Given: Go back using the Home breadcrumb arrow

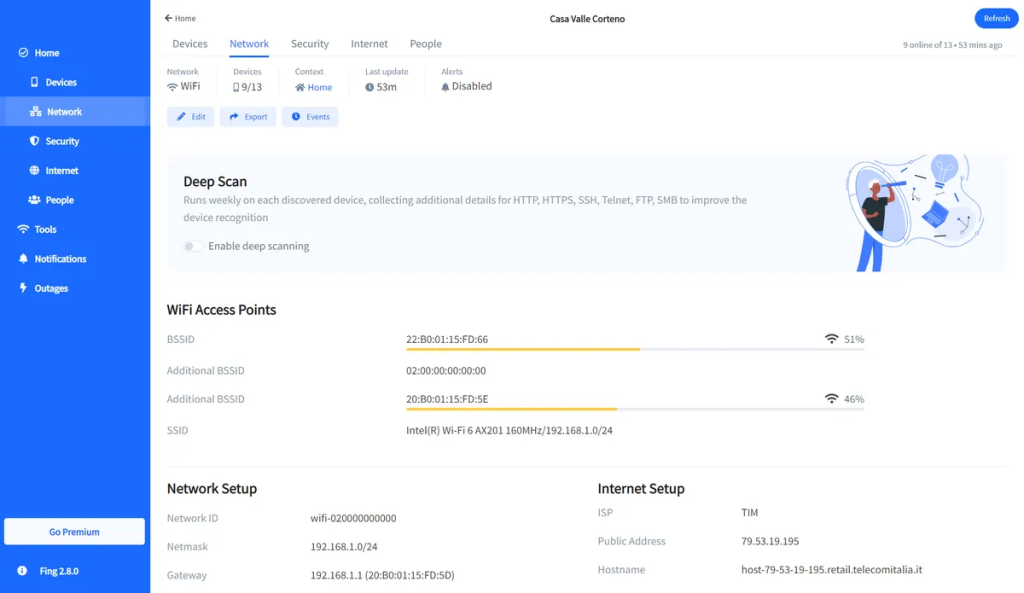Looking at the screenshot, I should 170,17.
